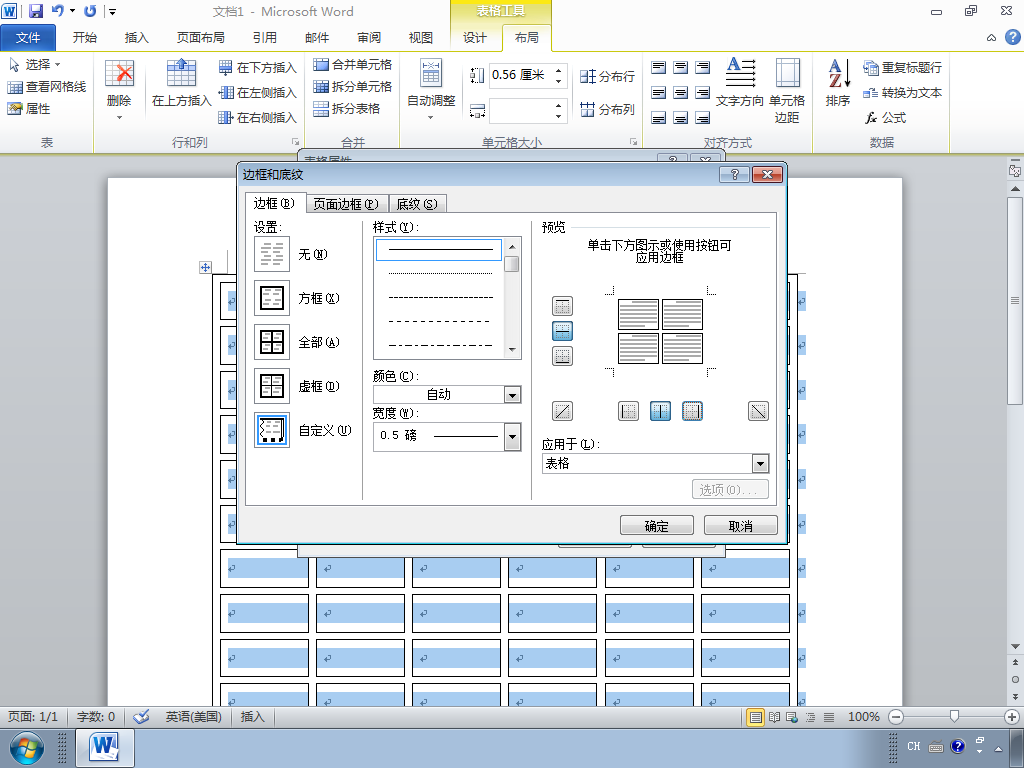Click table Properties (属性) button

[29, 108]
